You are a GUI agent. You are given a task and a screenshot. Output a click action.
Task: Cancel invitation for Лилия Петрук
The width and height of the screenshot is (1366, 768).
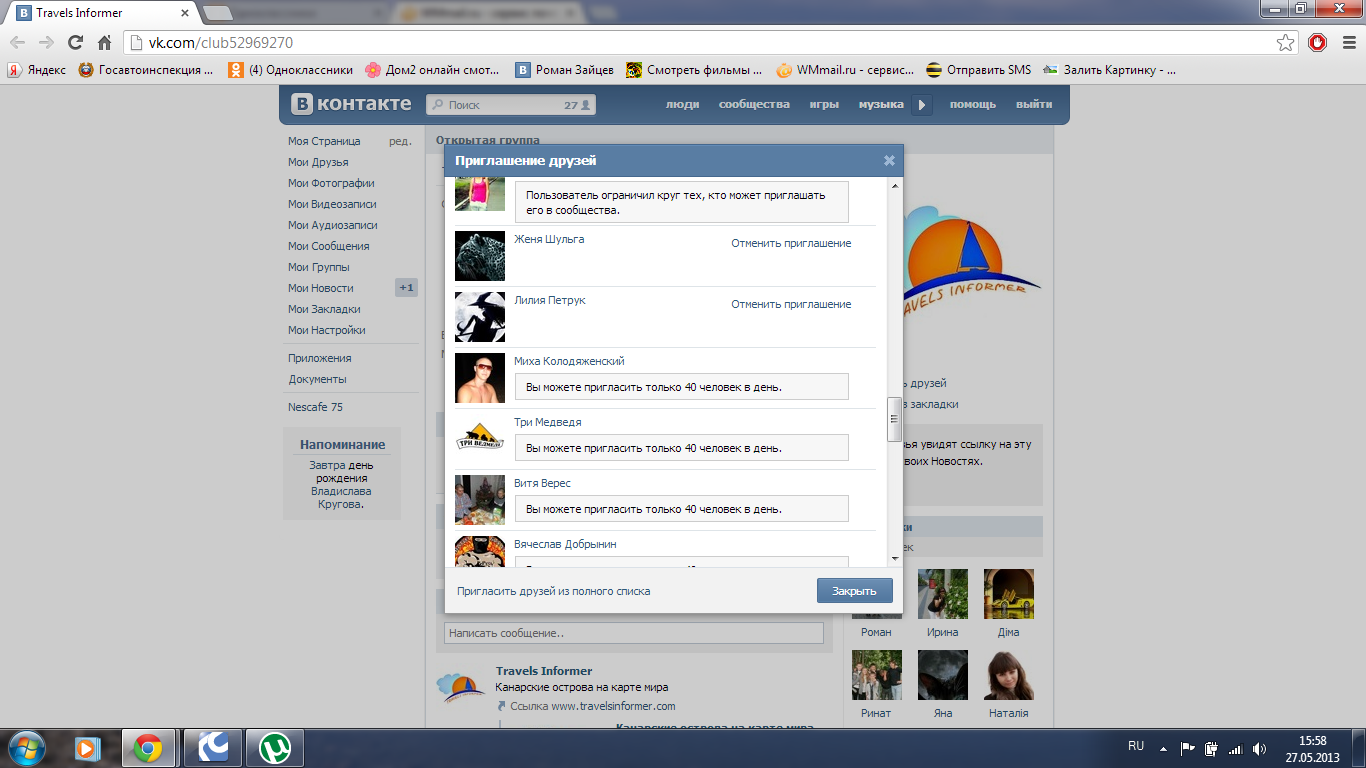click(791, 304)
